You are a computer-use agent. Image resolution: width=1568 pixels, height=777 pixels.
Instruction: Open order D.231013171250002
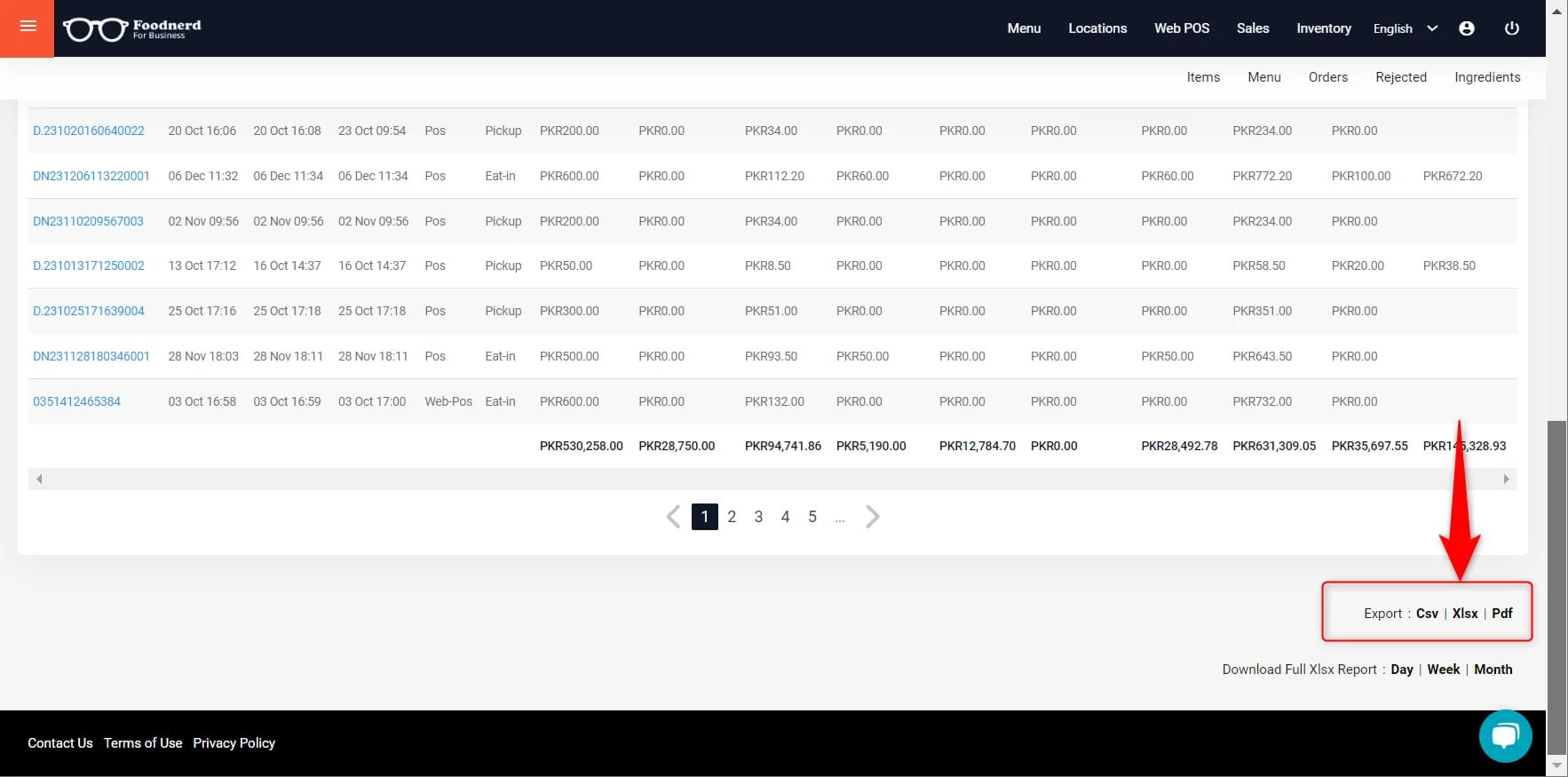tap(89, 266)
